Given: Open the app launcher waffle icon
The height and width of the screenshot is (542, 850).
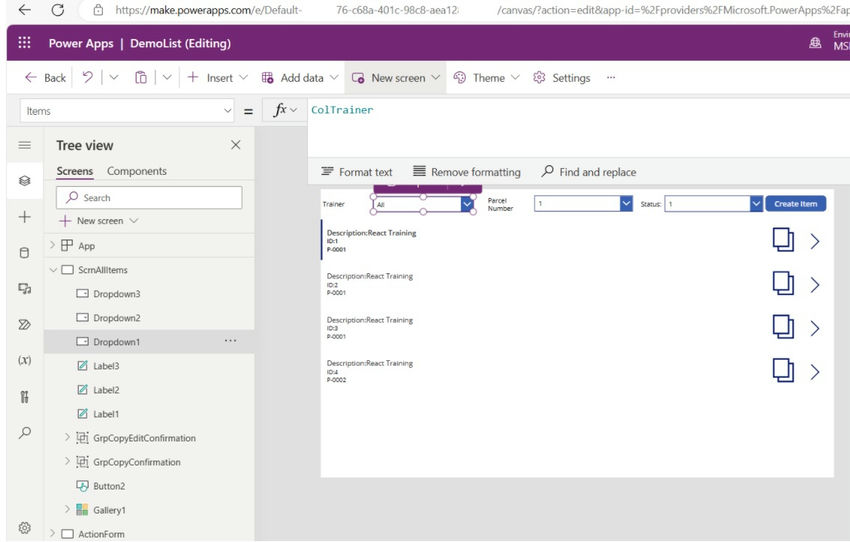Looking at the screenshot, I should tap(24, 43).
